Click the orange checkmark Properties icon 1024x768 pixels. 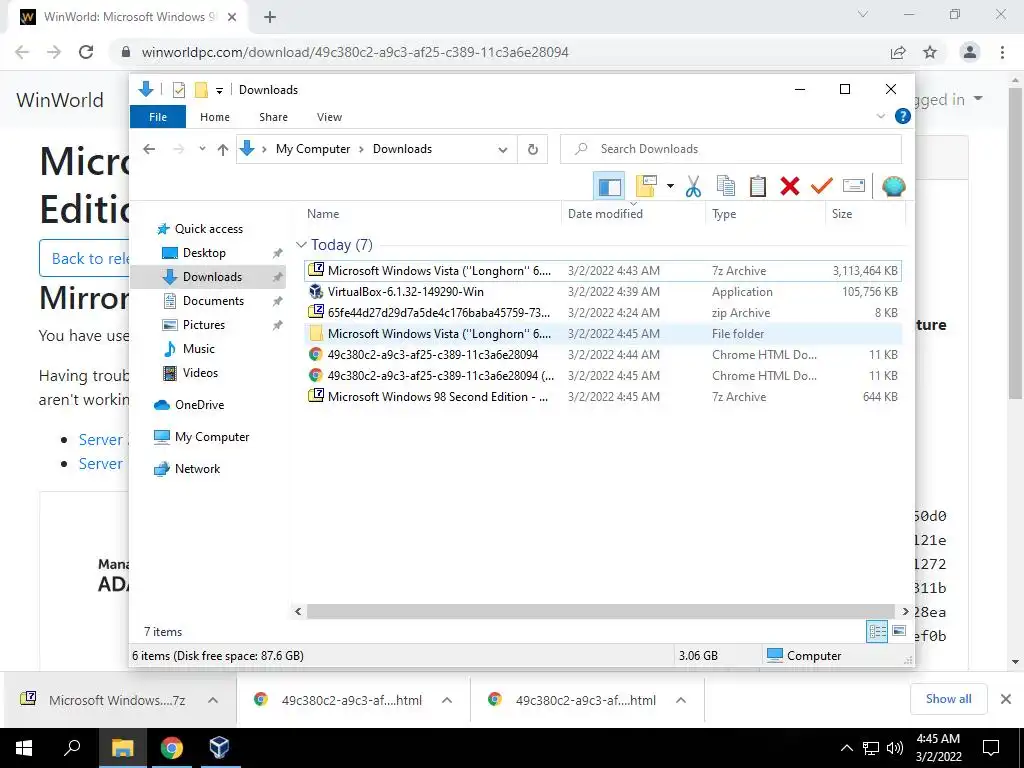pyautogui.click(x=822, y=187)
